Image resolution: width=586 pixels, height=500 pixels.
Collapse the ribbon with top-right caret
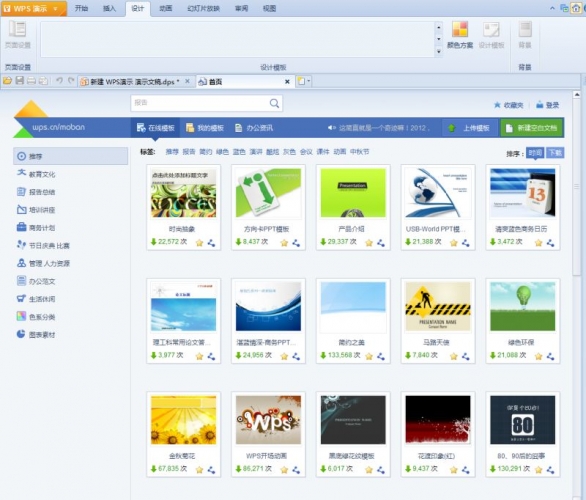pos(552,8)
